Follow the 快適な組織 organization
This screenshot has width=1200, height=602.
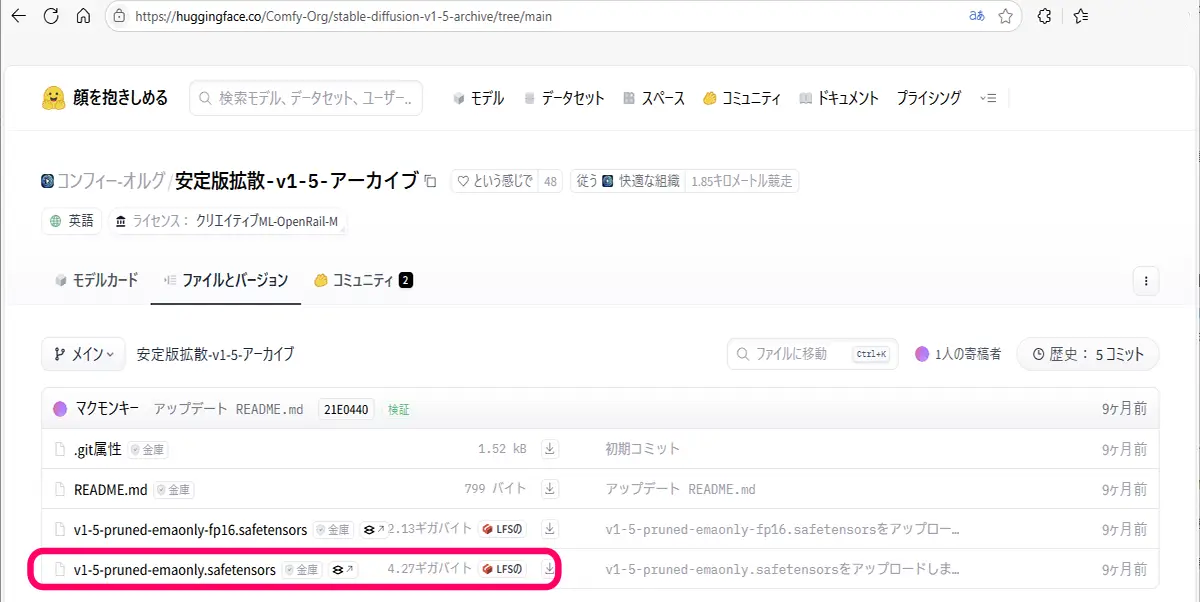627,181
